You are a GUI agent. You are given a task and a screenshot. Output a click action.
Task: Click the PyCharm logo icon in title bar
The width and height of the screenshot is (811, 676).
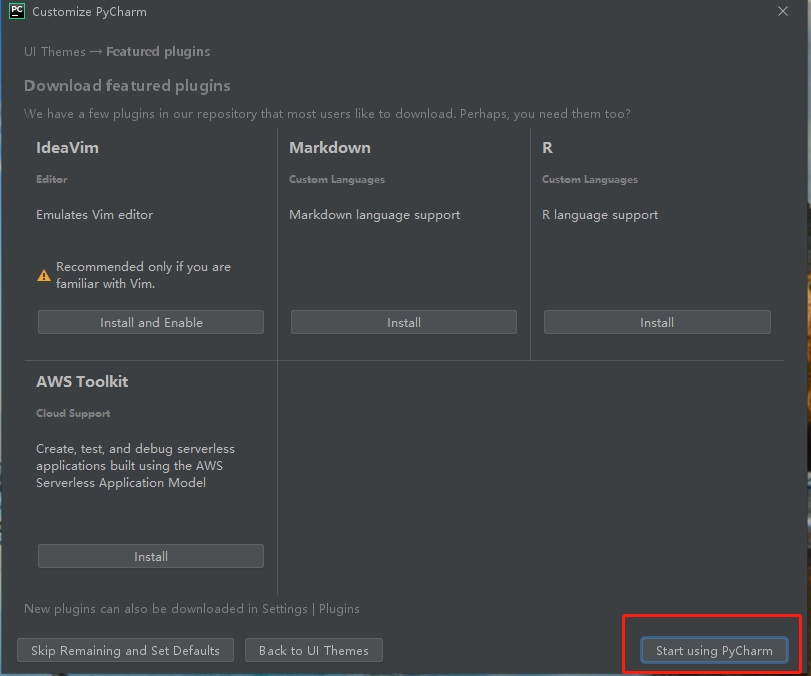17,11
